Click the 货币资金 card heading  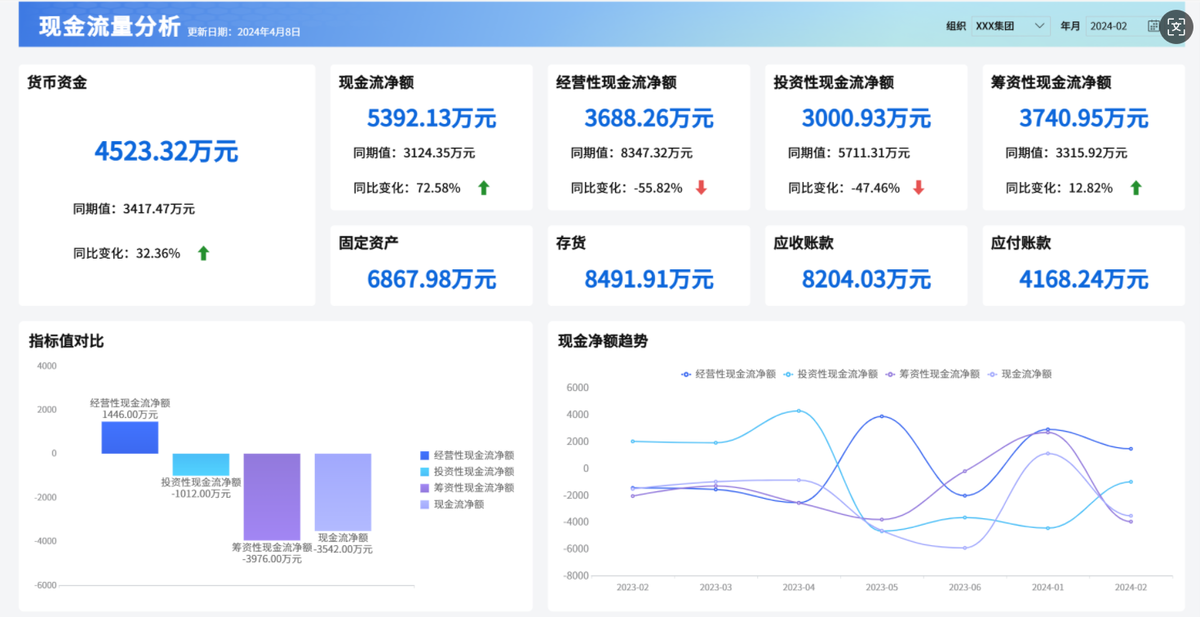point(57,82)
